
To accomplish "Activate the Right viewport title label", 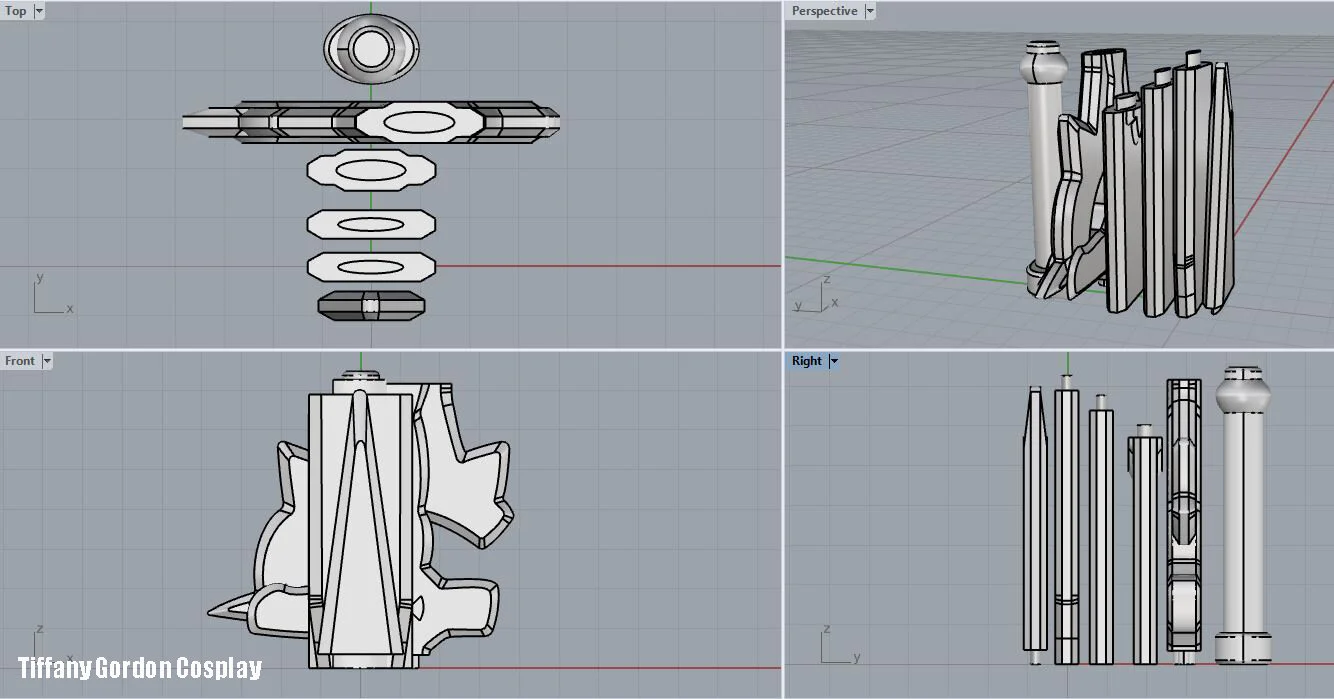I will pyautogui.click(x=807, y=361).
